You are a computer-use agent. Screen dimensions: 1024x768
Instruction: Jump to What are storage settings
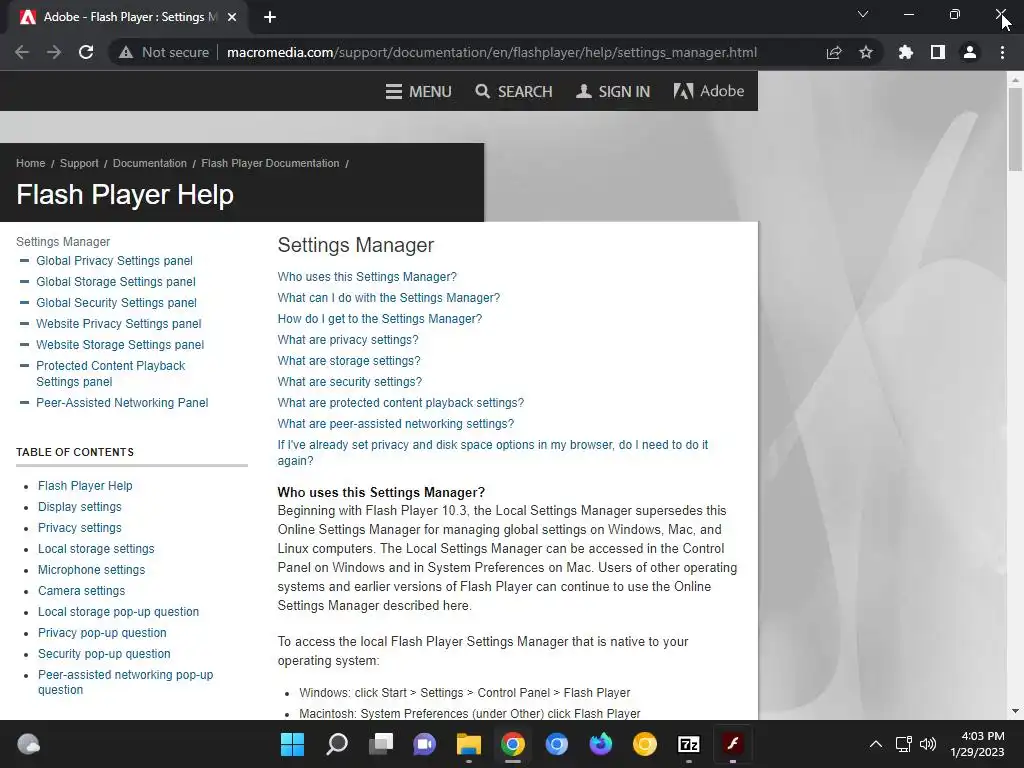point(349,360)
